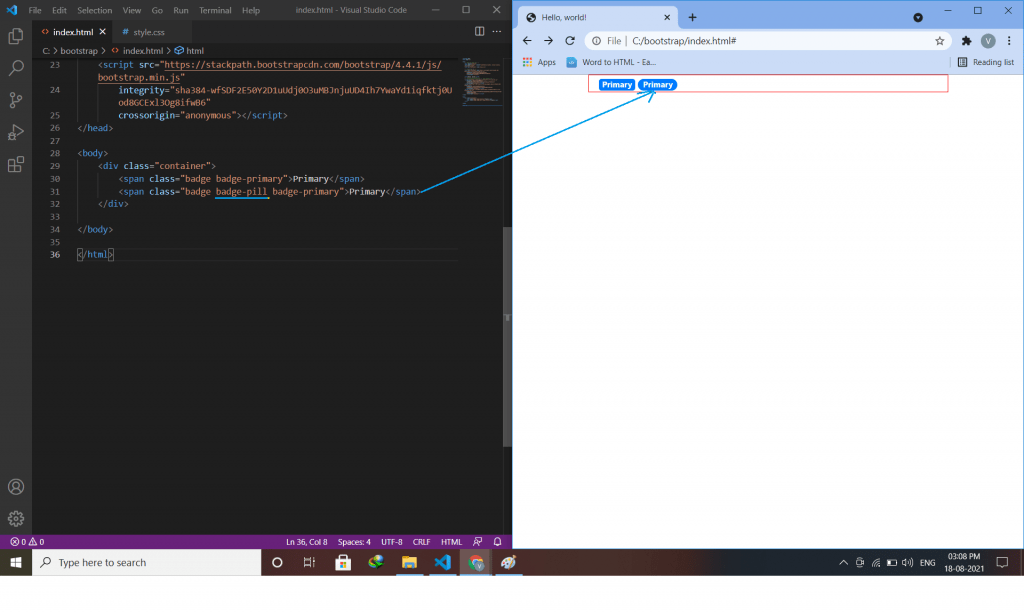Change the UTF-8 encoding setting
Image resolution: width=1024 pixels, height=612 pixels.
(392, 541)
